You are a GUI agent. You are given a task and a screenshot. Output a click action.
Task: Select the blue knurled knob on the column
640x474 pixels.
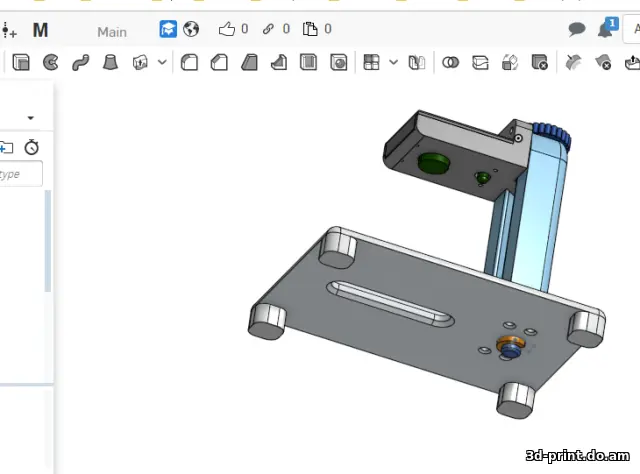(x=552, y=135)
